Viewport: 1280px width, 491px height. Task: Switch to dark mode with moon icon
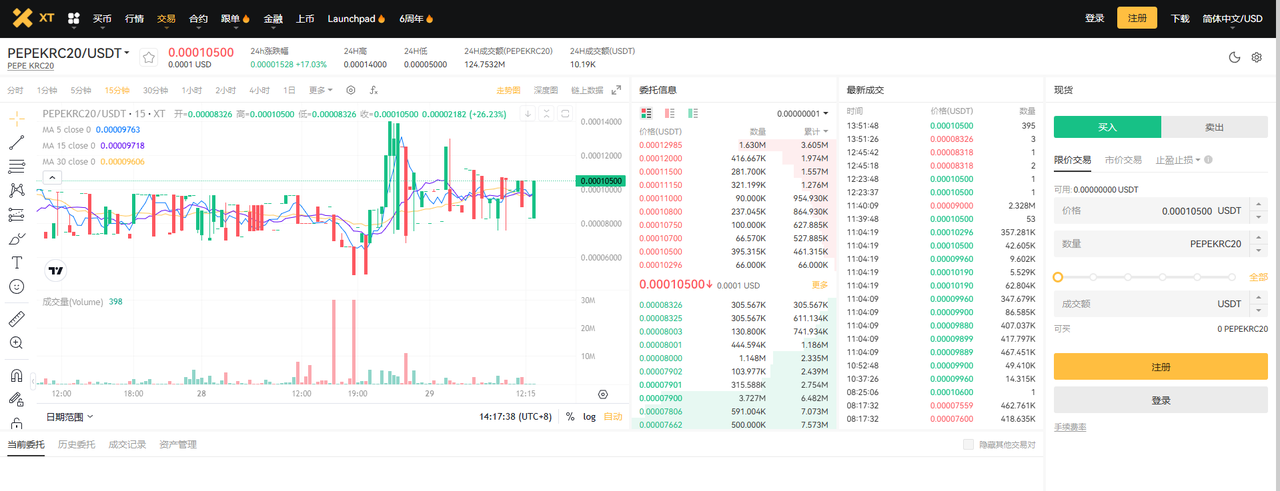pos(1234,57)
